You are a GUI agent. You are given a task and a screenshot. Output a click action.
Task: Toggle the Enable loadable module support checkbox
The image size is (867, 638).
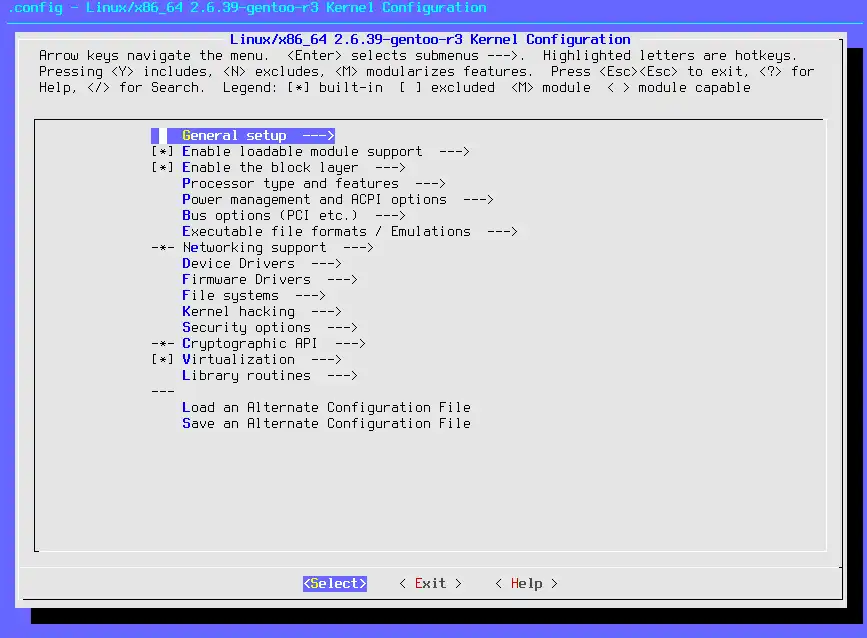point(163,151)
